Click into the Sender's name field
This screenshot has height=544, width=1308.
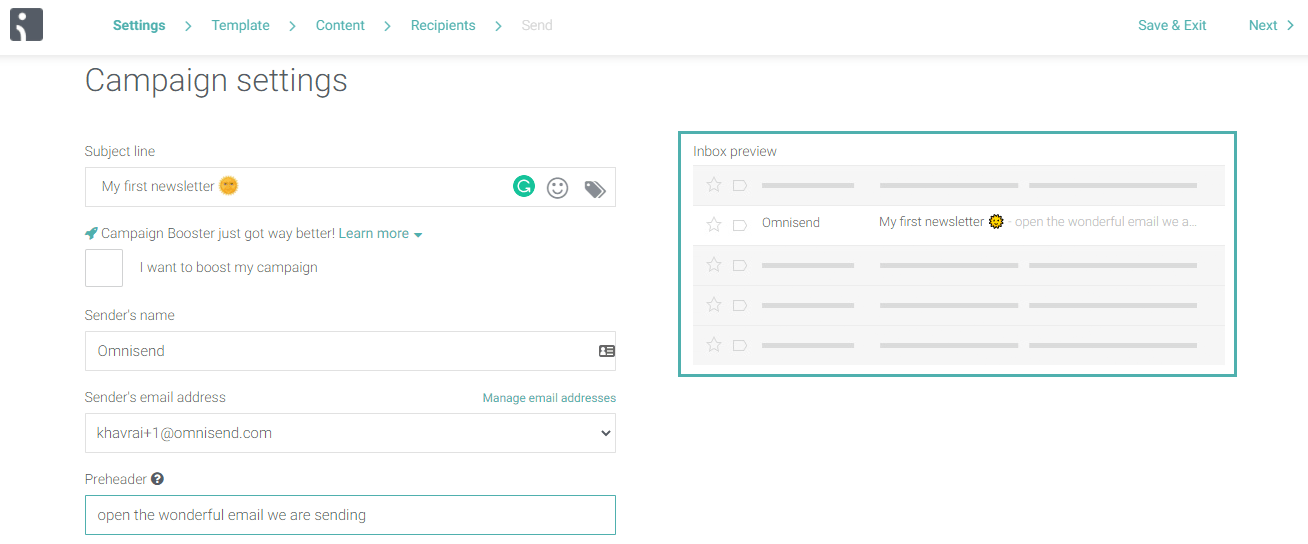tap(350, 351)
